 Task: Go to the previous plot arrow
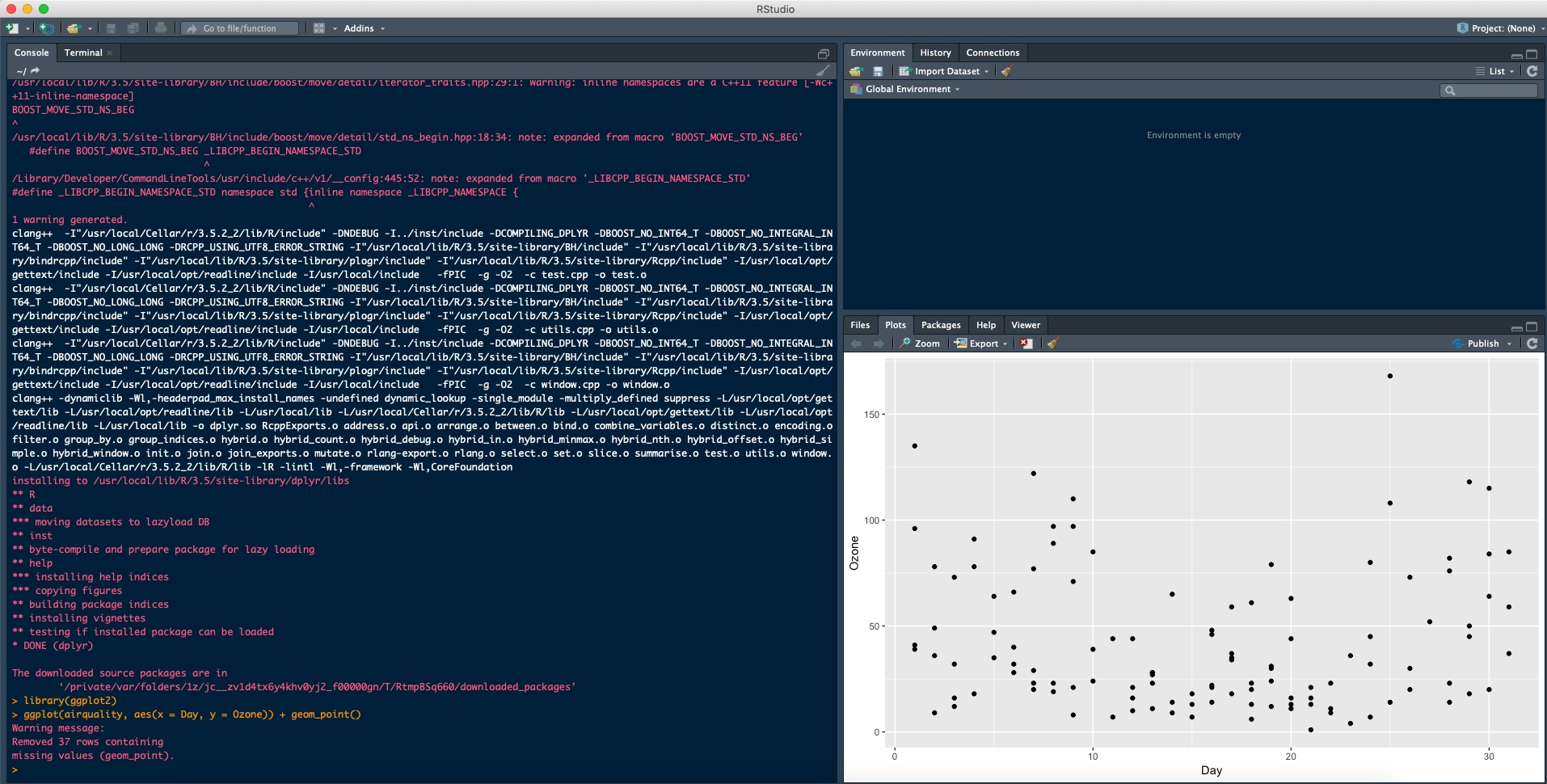(x=857, y=344)
